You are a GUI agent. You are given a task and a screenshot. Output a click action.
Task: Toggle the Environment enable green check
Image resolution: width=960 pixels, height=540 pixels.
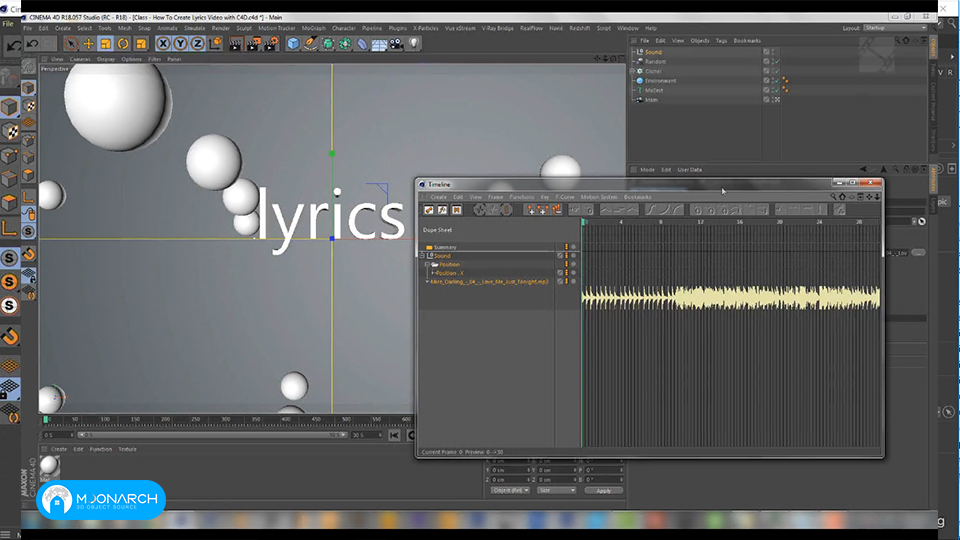(776, 81)
